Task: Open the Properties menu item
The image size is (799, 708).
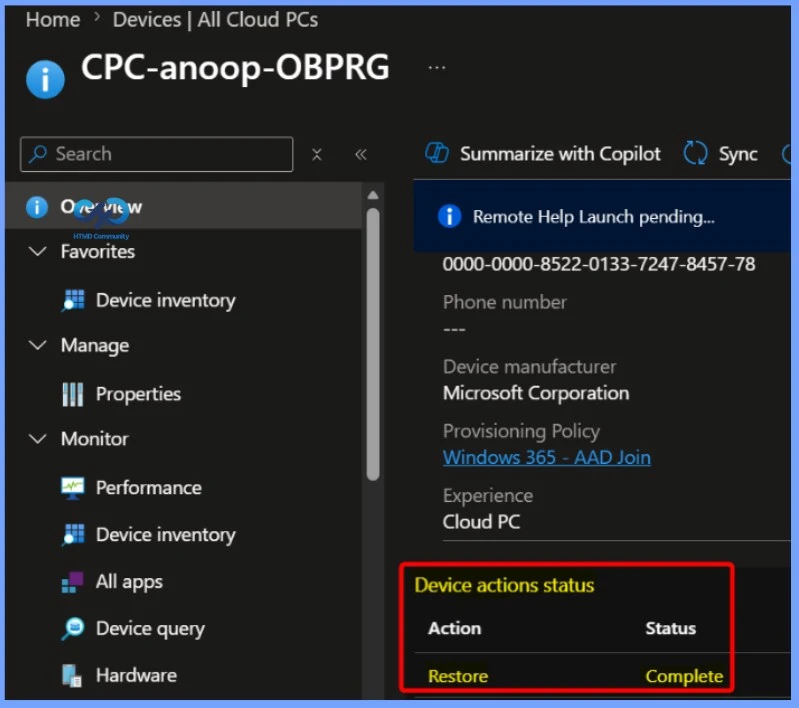Action: pyautogui.click(x=138, y=394)
